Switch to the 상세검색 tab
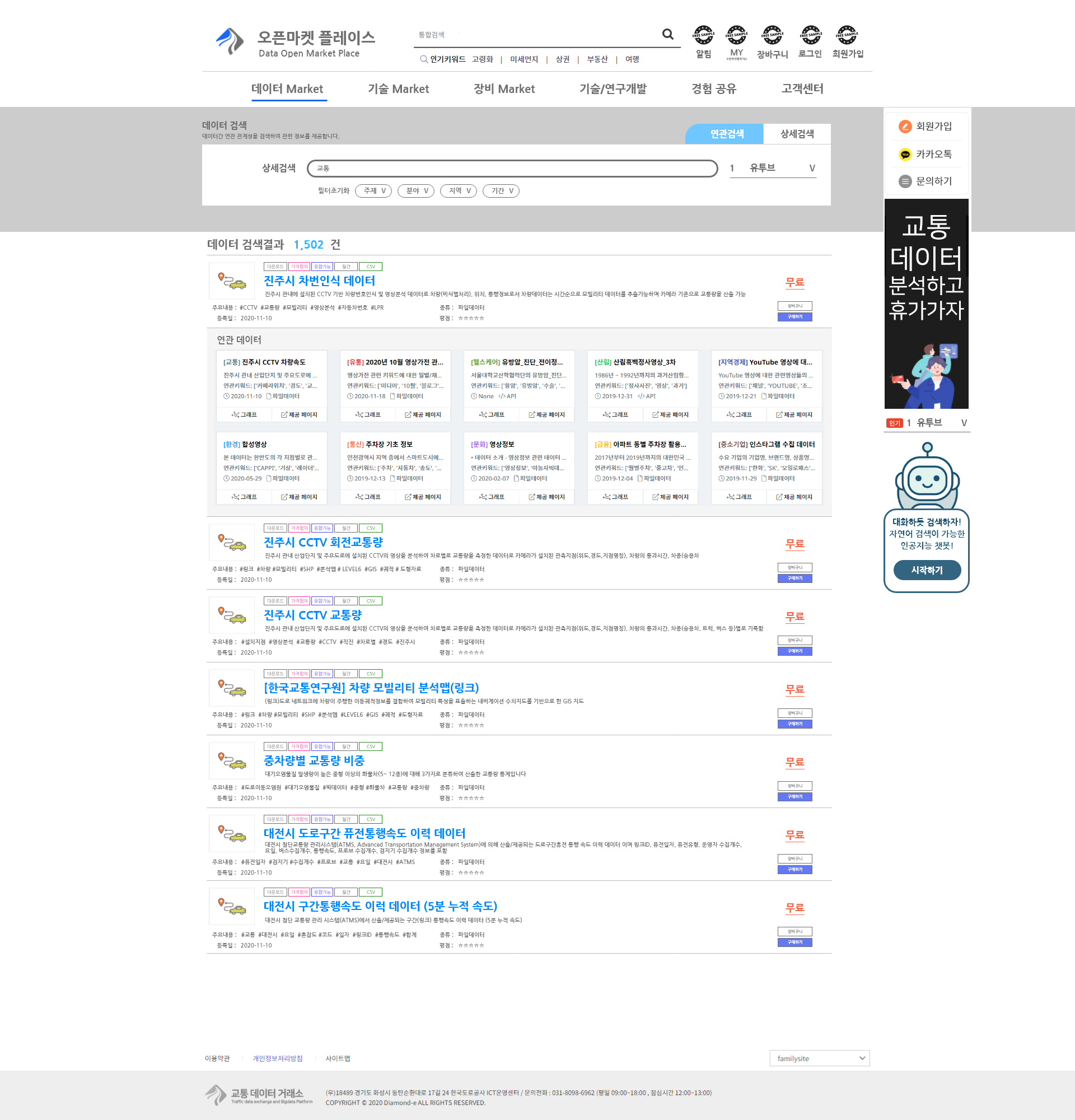Screen dimensions: 1075x1120 point(796,134)
